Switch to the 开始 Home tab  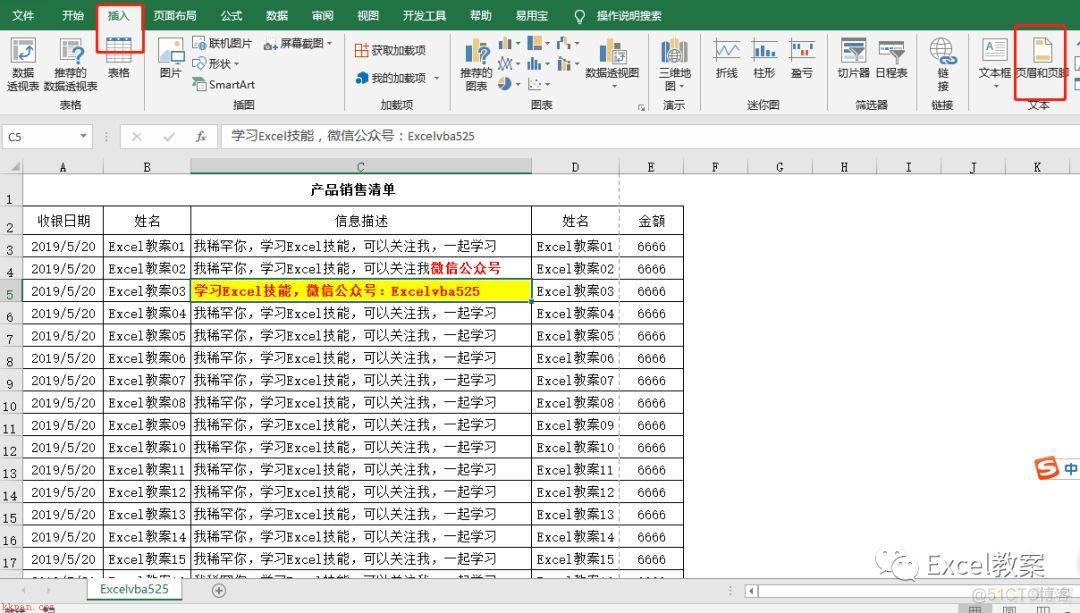coord(73,15)
